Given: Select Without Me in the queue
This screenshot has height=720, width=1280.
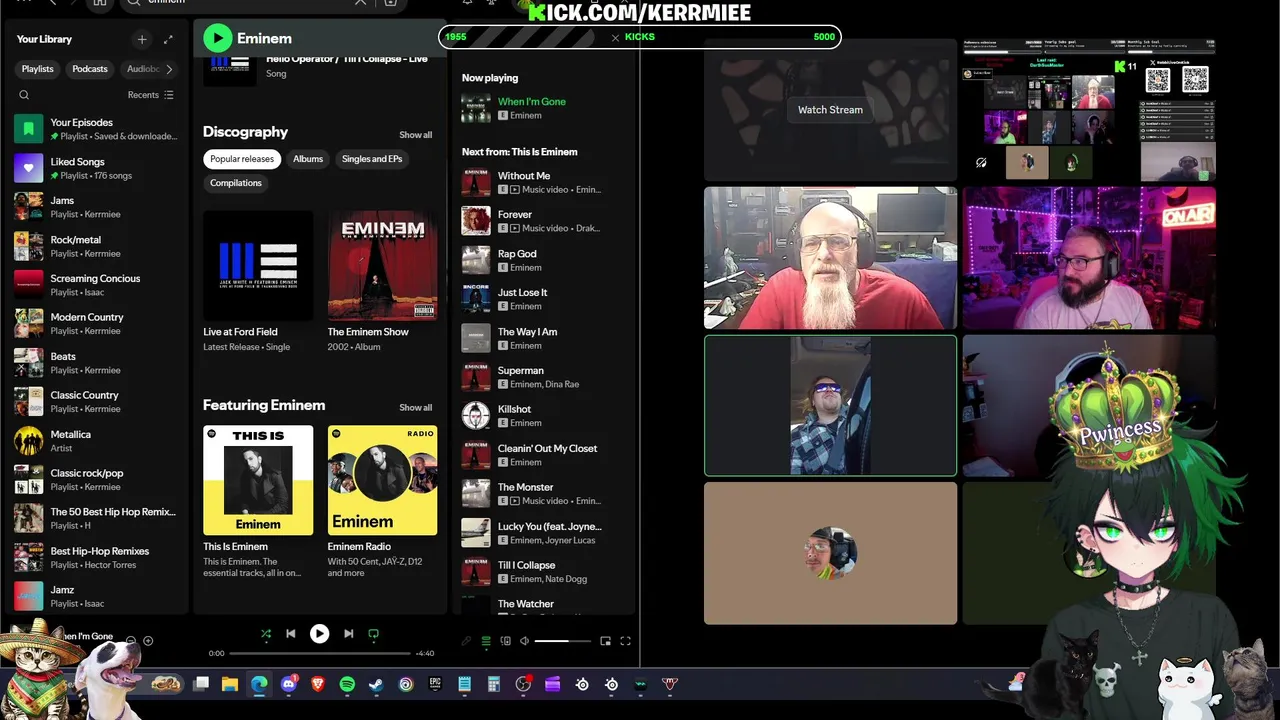Looking at the screenshot, I should click(544, 182).
